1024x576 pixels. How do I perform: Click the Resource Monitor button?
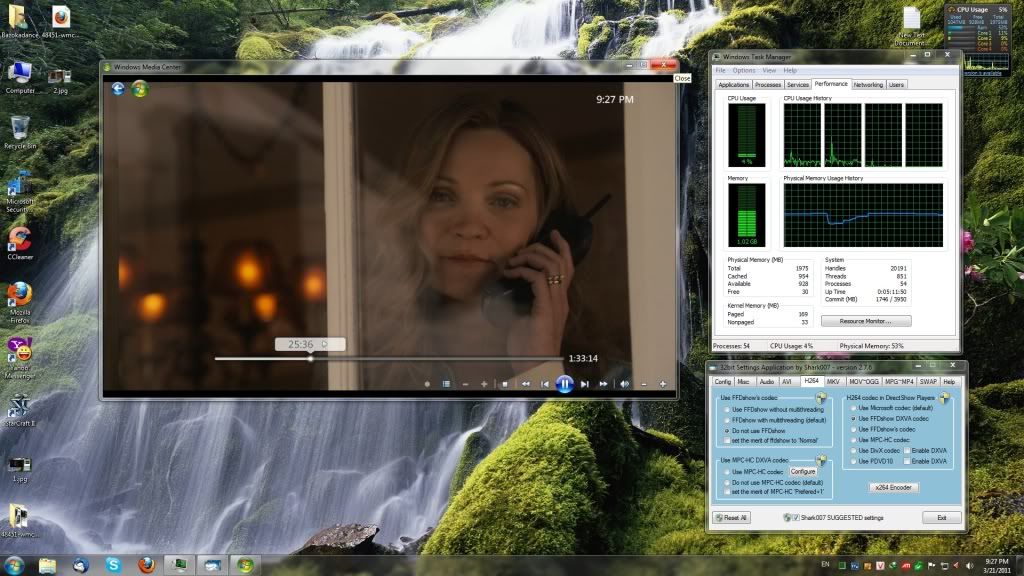click(x=865, y=321)
